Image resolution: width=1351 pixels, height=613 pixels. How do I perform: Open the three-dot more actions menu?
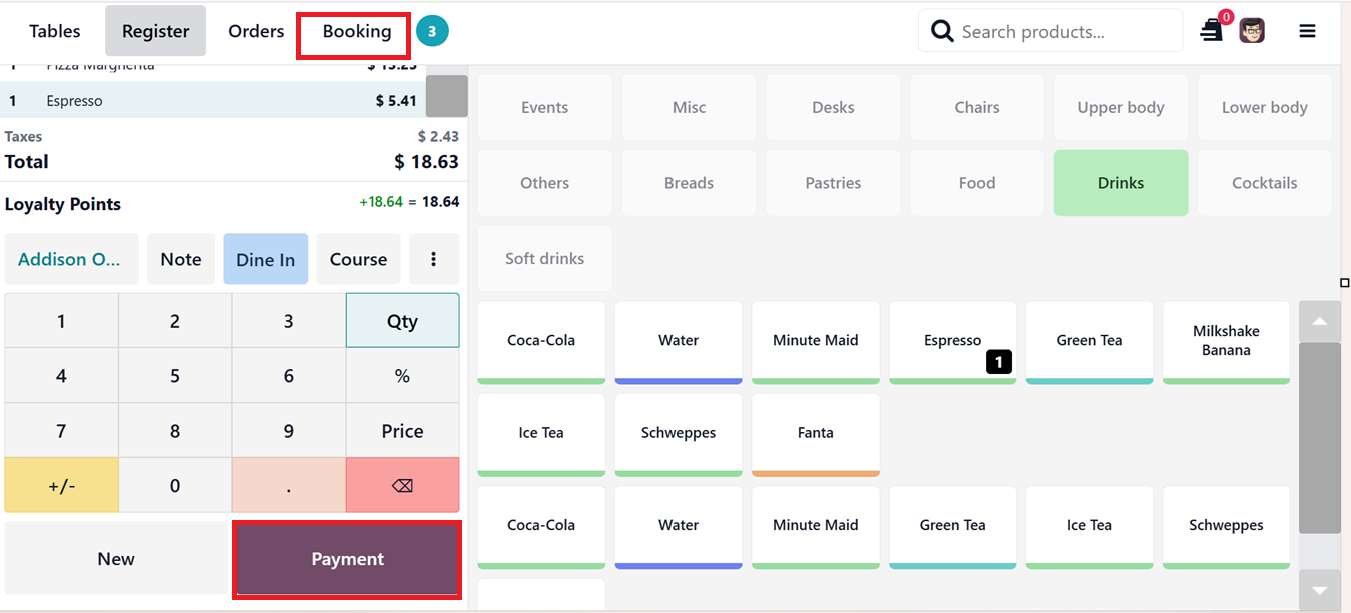[x=433, y=259]
